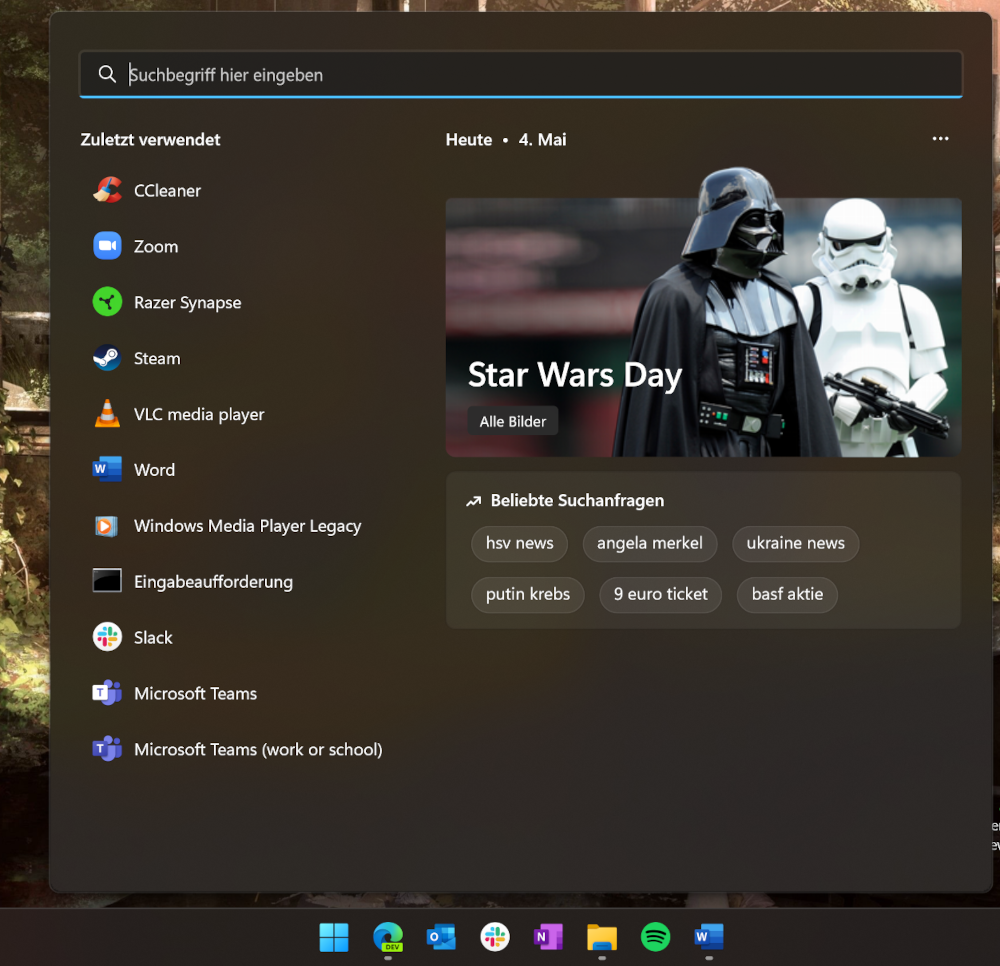Open the three-dots more options menu
Viewport: 1000px width, 966px height.
point(940,139)
